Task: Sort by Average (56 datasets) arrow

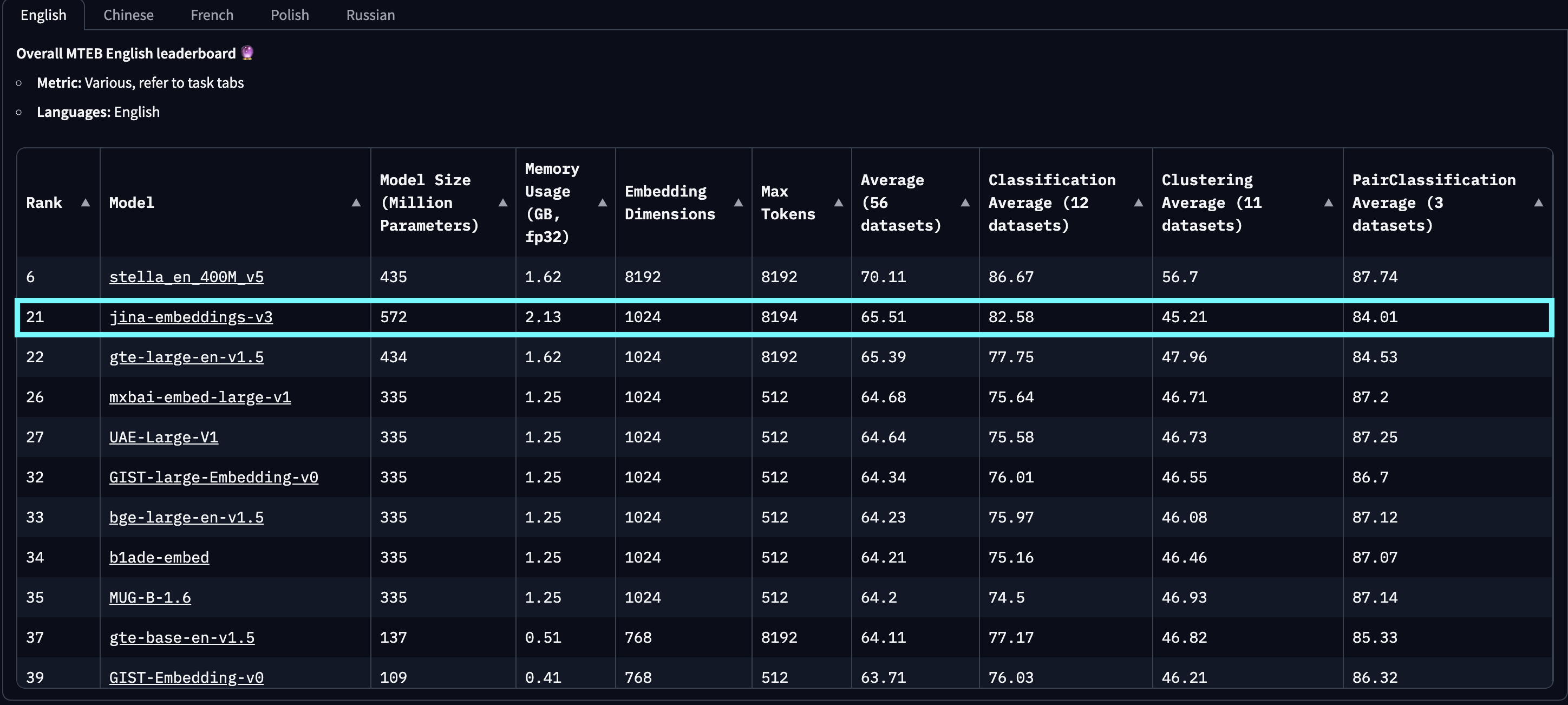Action: coord(965,203)
